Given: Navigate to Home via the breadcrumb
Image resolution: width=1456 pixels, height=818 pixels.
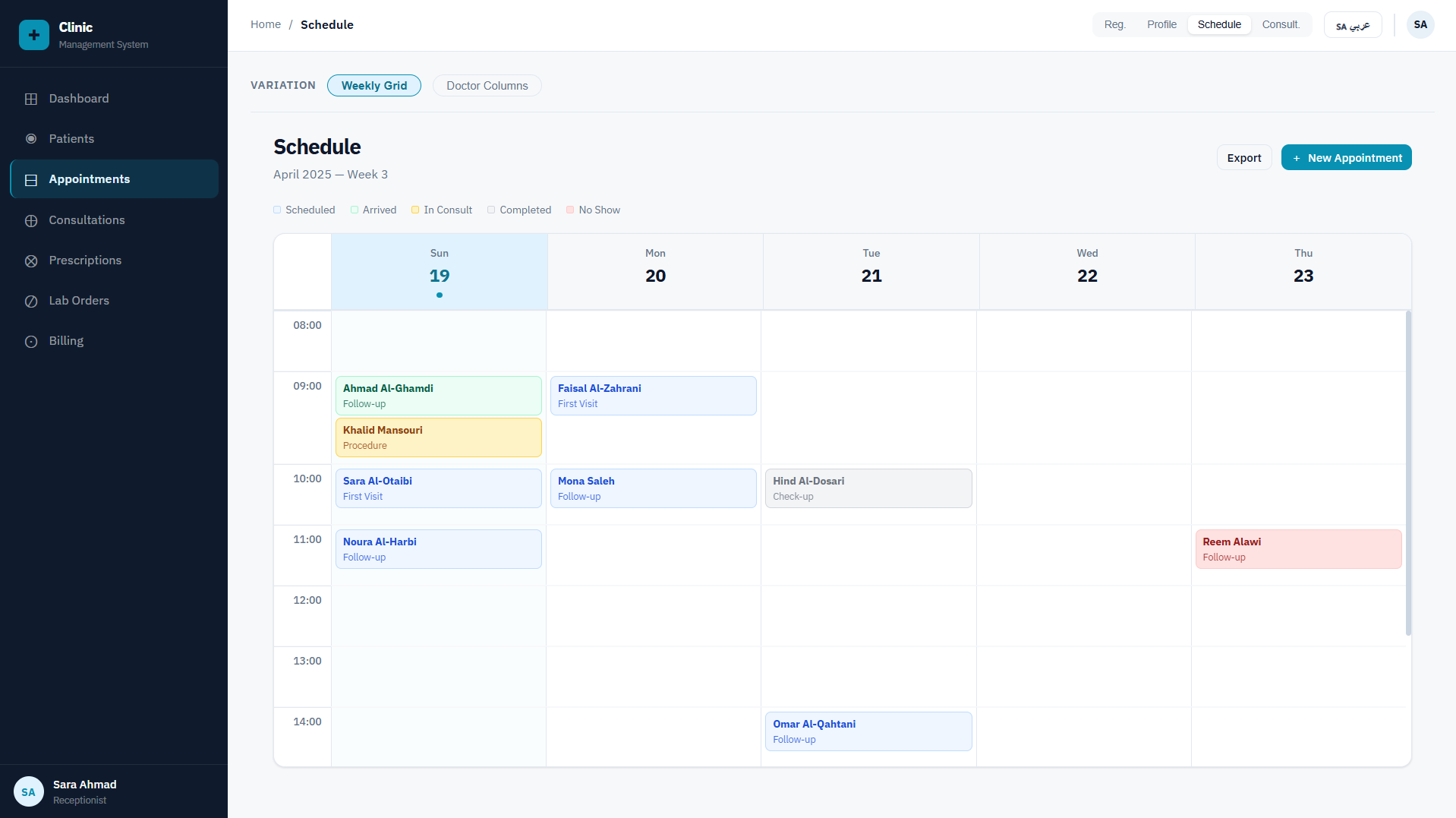Looking at the screenshot, I should pyautogui.click(x=265, y=24).
